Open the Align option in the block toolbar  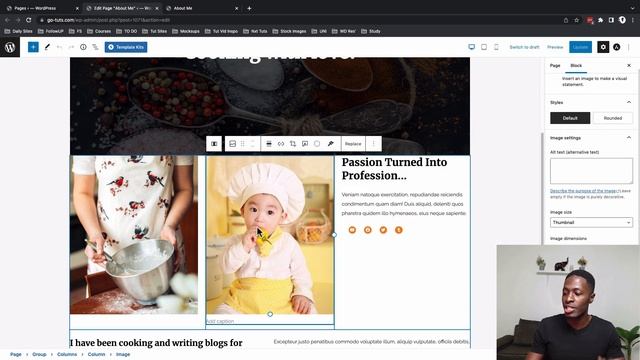pos(269,144)
